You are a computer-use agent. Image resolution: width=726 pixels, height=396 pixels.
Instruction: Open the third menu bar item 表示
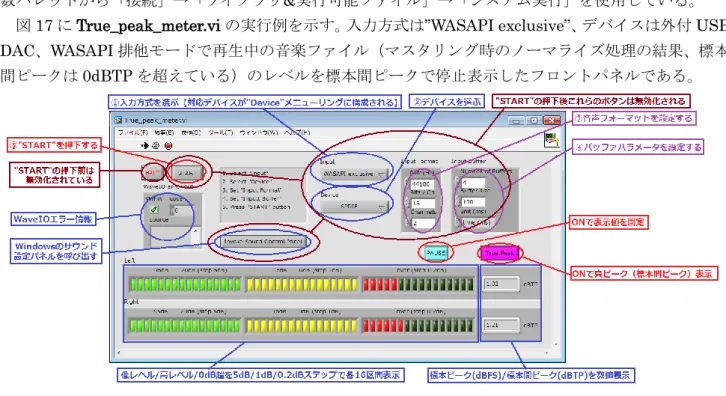191,132
